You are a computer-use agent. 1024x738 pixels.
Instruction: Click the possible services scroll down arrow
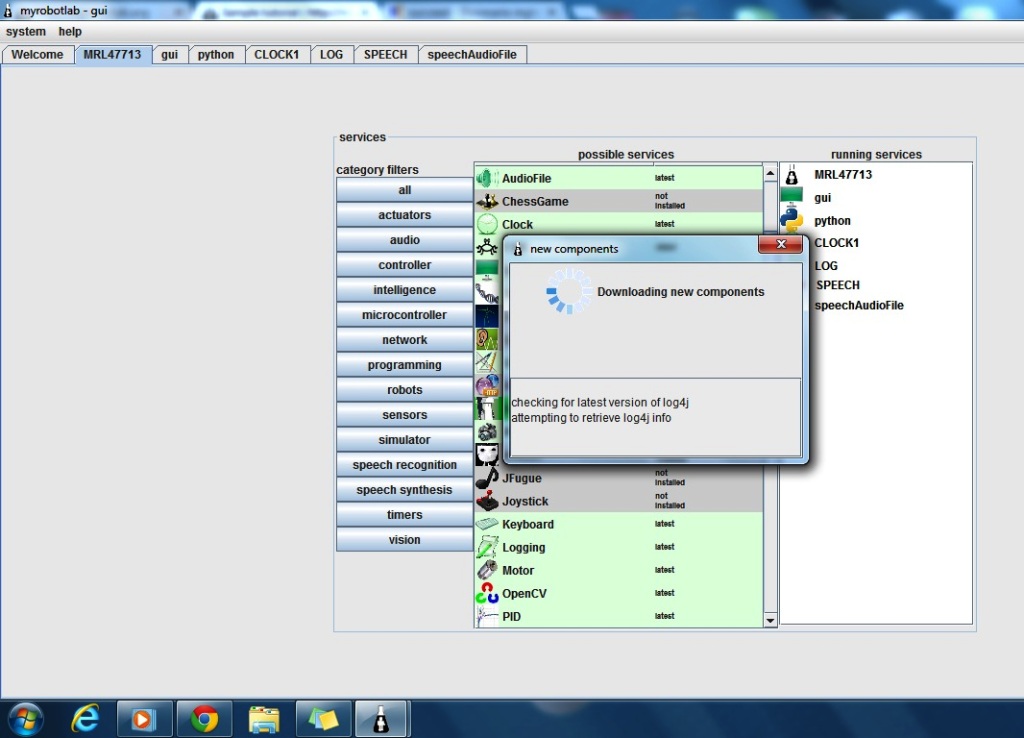[x=770, y=620]
